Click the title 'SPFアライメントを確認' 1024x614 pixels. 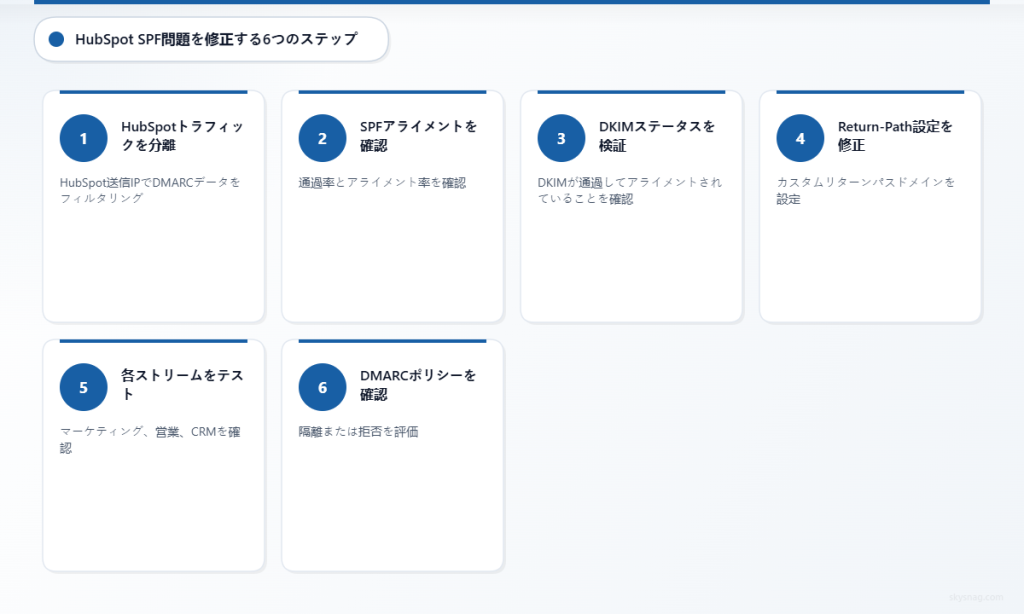(x=419, y=136)
